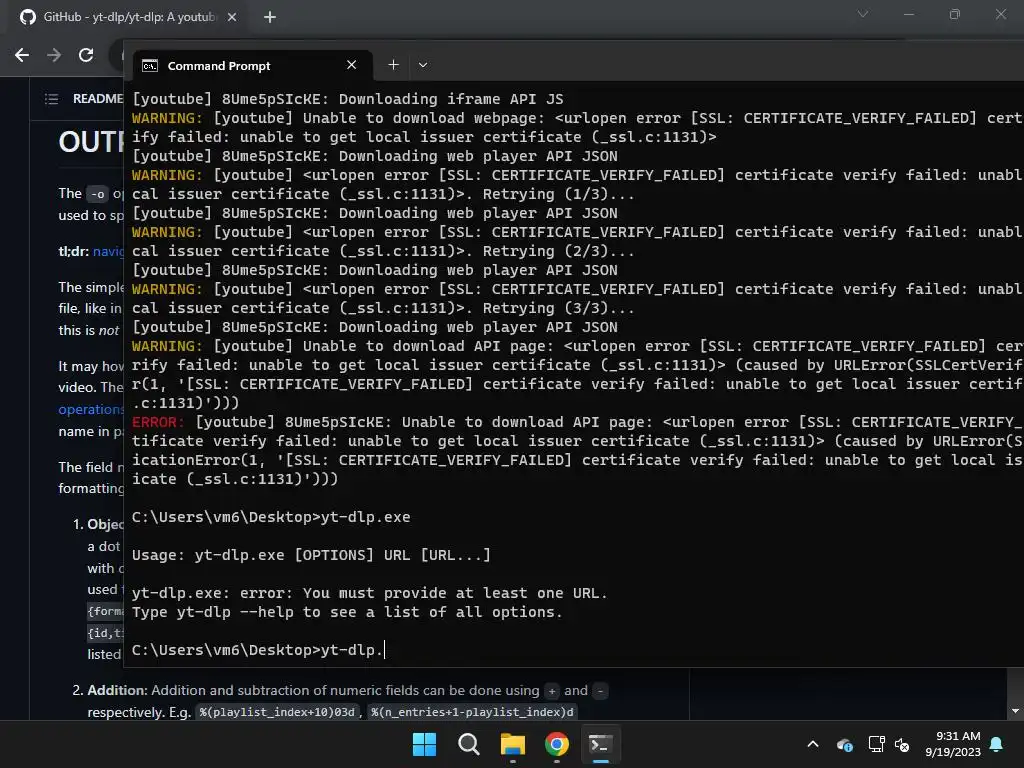Place cursor at the yt-dlp. command prompt line

coord(258,650)
